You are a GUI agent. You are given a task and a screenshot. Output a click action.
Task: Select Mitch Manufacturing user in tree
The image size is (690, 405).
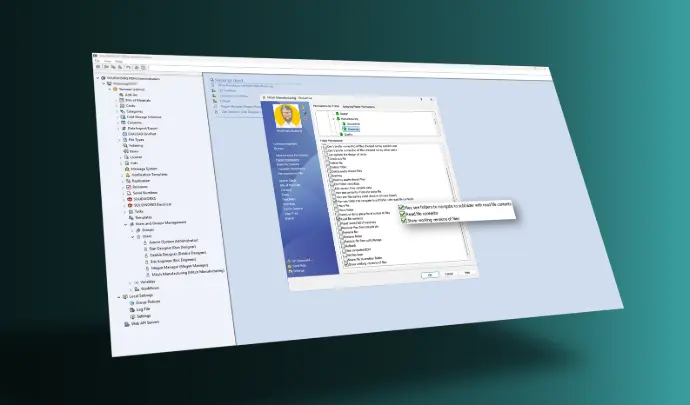coord(188,273)
